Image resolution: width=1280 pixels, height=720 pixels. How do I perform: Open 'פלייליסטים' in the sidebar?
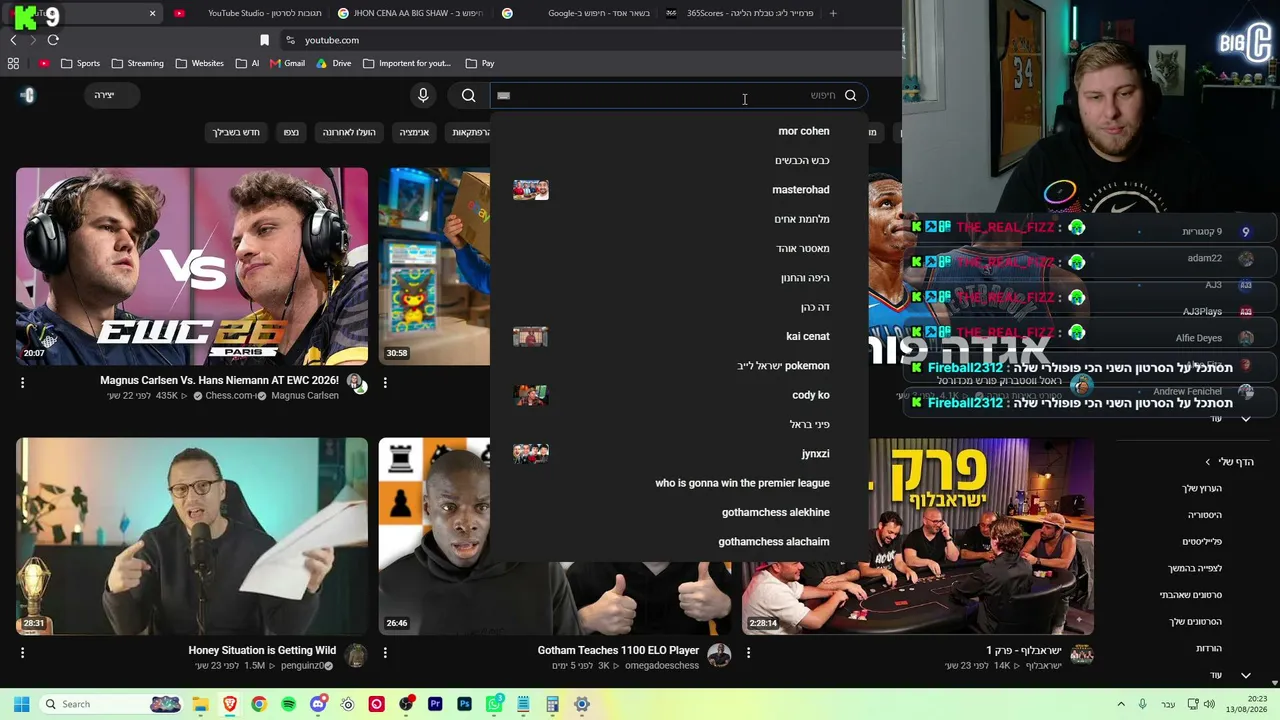pos(1202,542)
